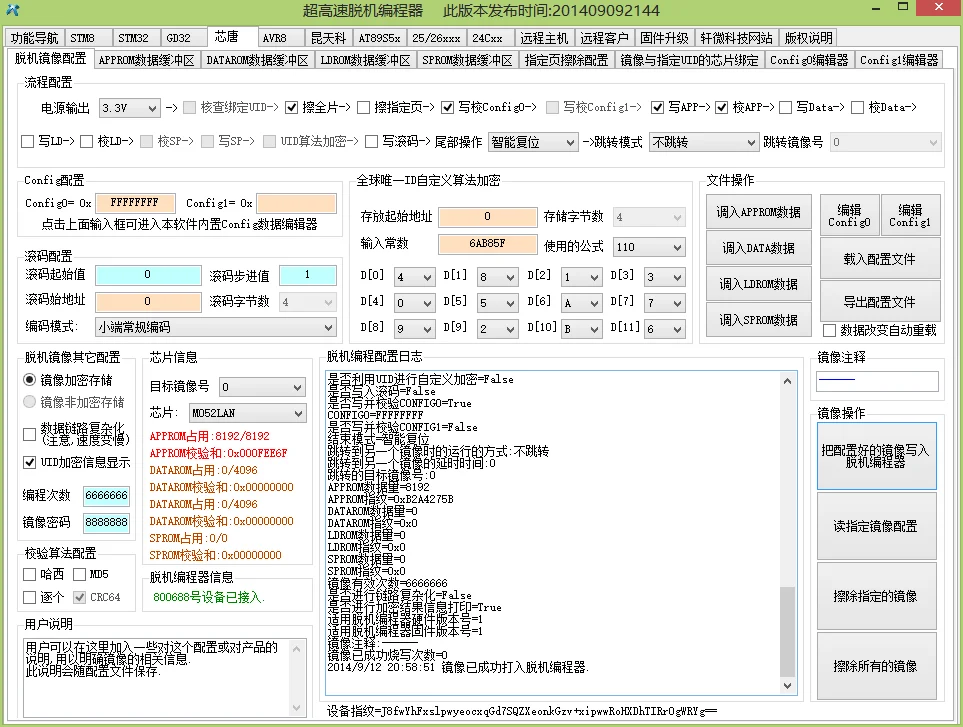Click the Config0 value field FFFFFFFF
The height and width of the screenshot is (727, 963).
click(135, 203)
